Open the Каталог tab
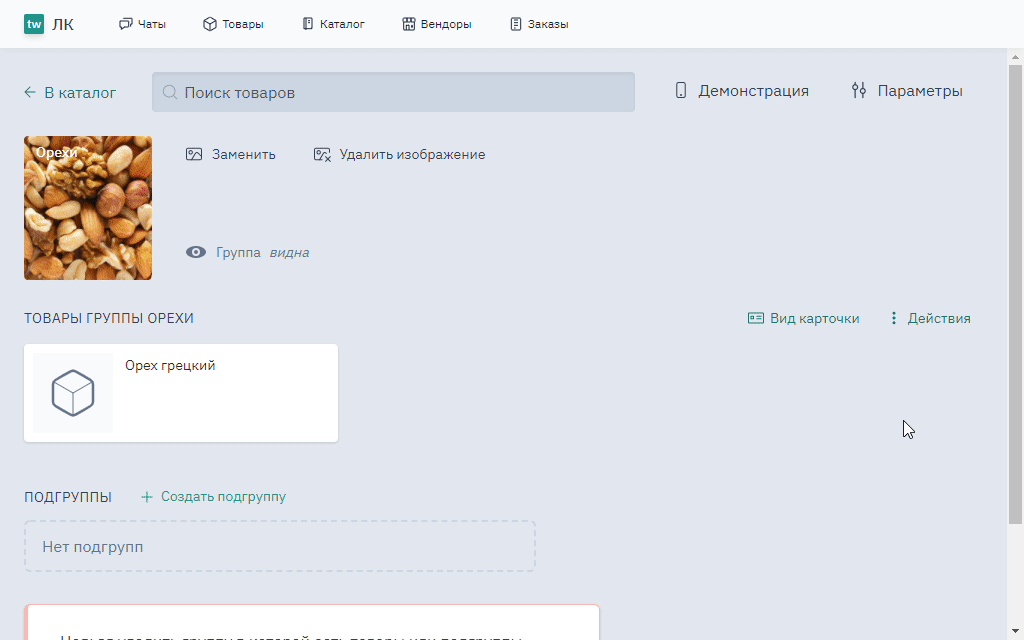 coord(333,24)
